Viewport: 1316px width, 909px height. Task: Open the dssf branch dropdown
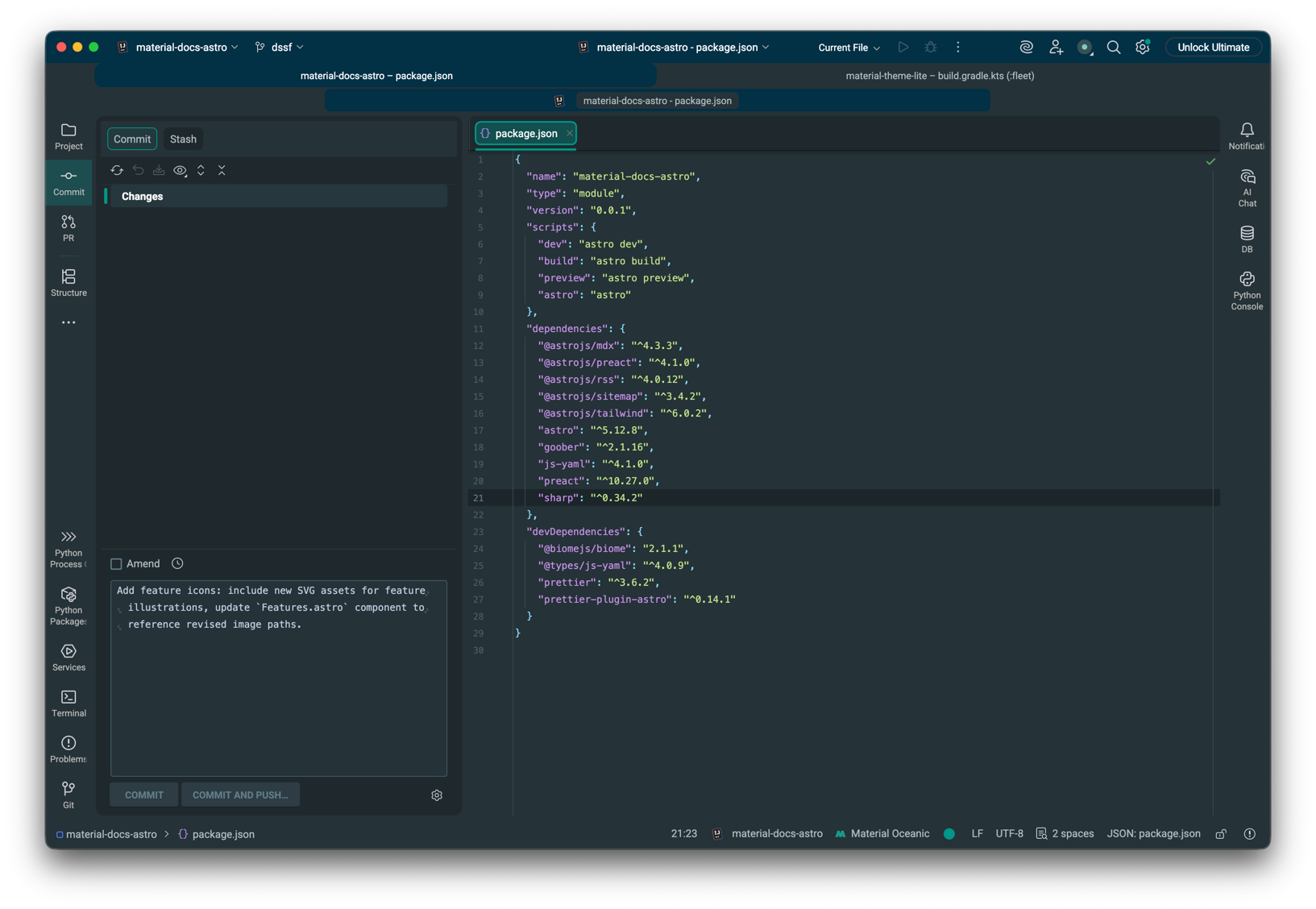coord(280,48)
